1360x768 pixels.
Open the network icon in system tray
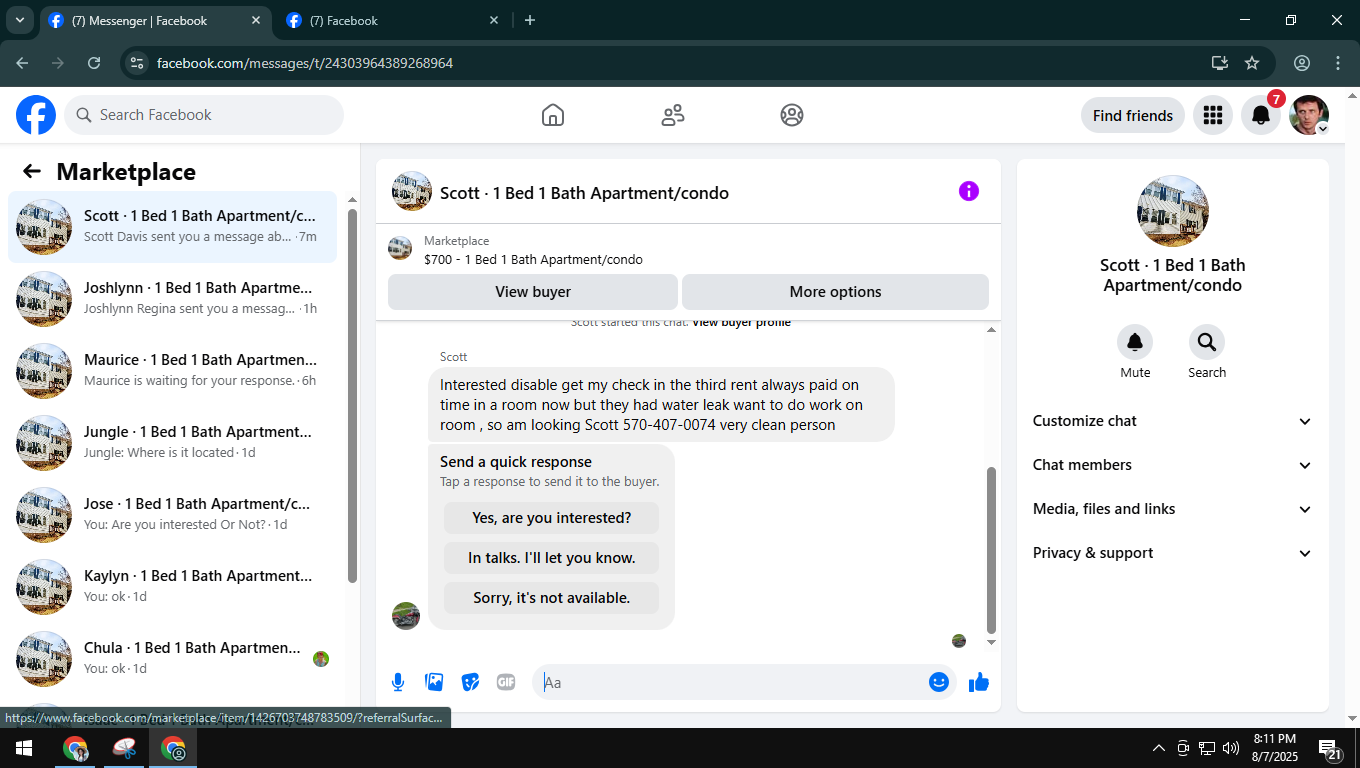[1207, 748]
